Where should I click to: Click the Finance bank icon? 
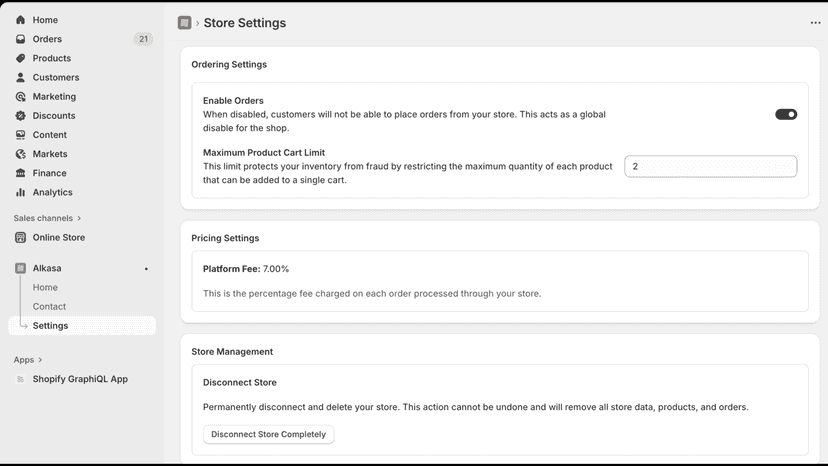pyautogui.click(x=21, y=173)
